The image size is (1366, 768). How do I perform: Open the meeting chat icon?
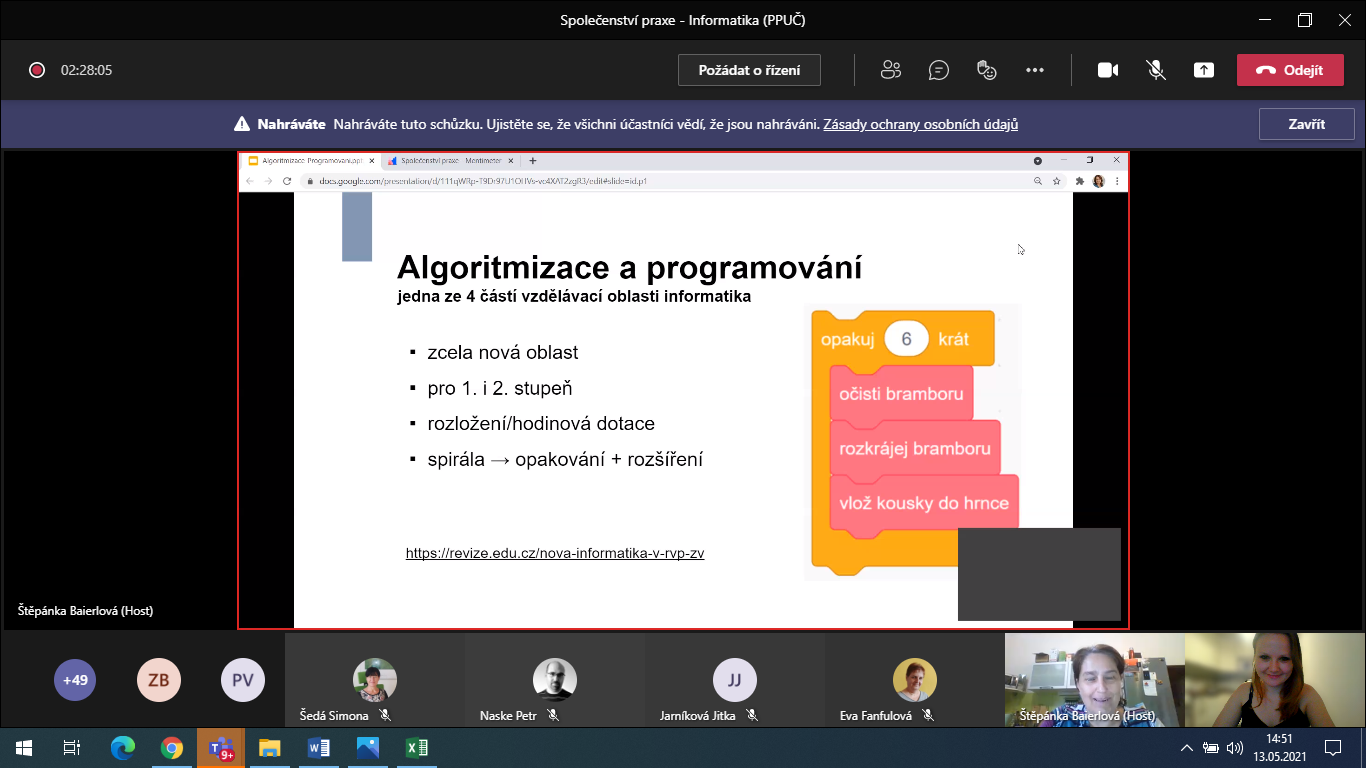point(938,70)
